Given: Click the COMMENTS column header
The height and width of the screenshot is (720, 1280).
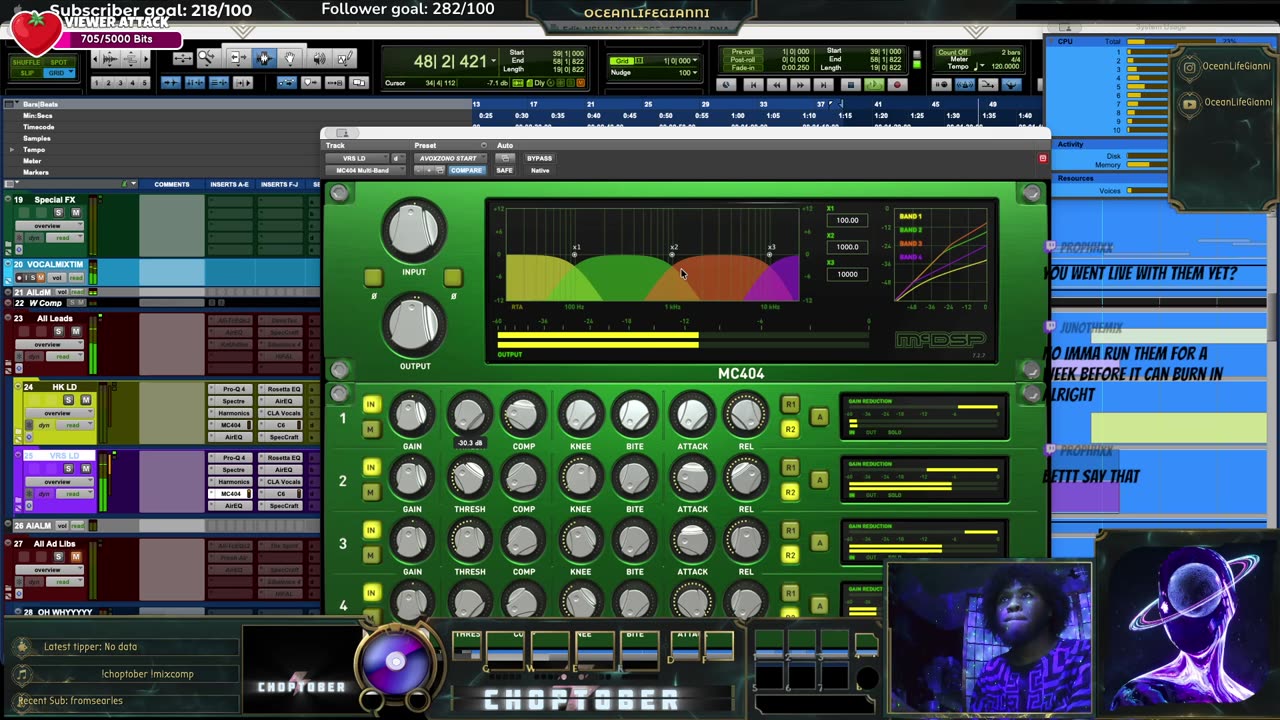Looking at the screenshot, I should (171, 184).
